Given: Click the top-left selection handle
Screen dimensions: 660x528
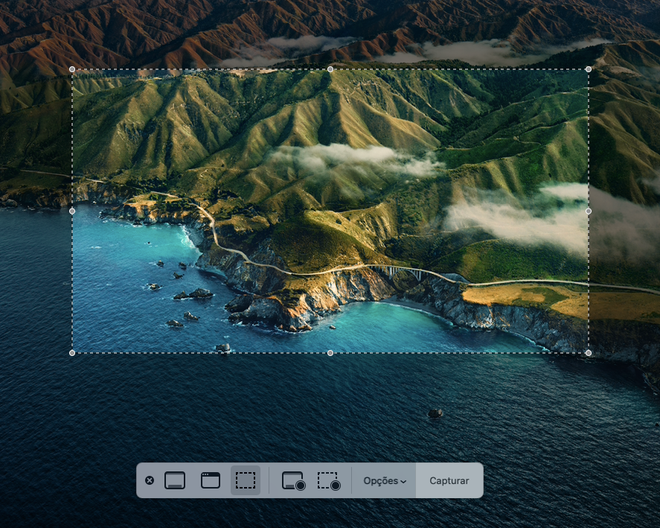Looking at the screenshot, I should (72, 69).
